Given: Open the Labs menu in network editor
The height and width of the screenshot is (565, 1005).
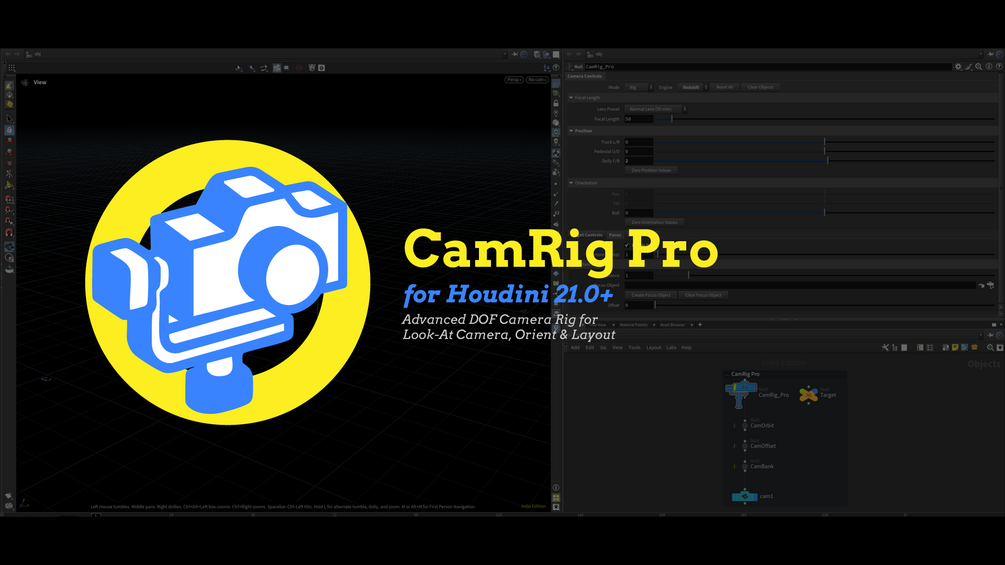Looking at the screenshot, I should coord(671,348).
